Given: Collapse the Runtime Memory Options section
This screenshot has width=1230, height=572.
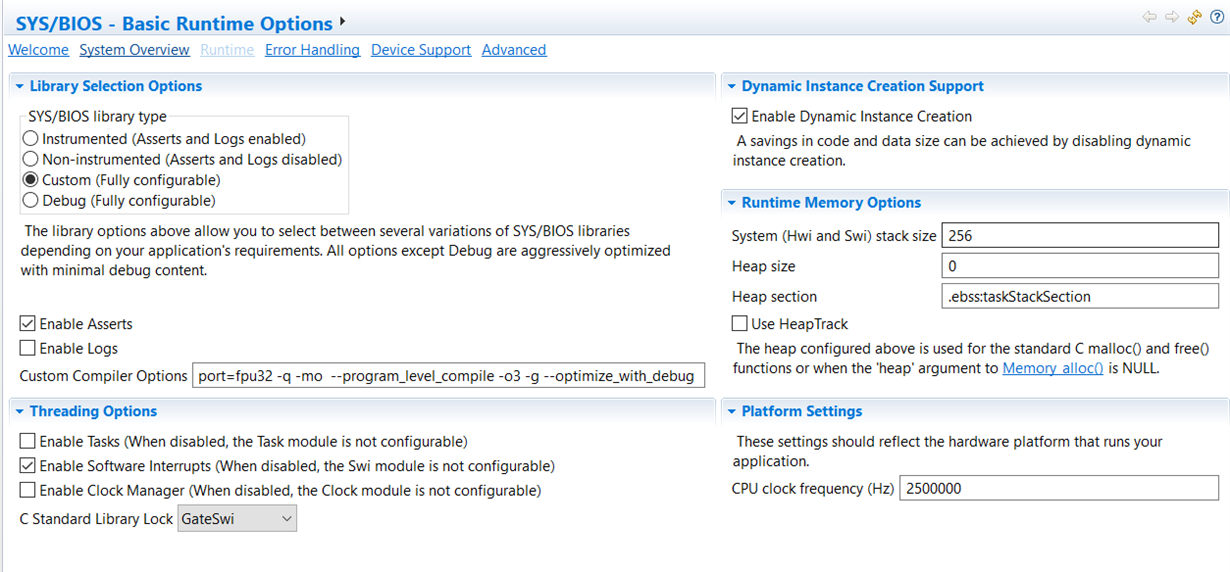Looking at the screenshot, I should point(732,203).
